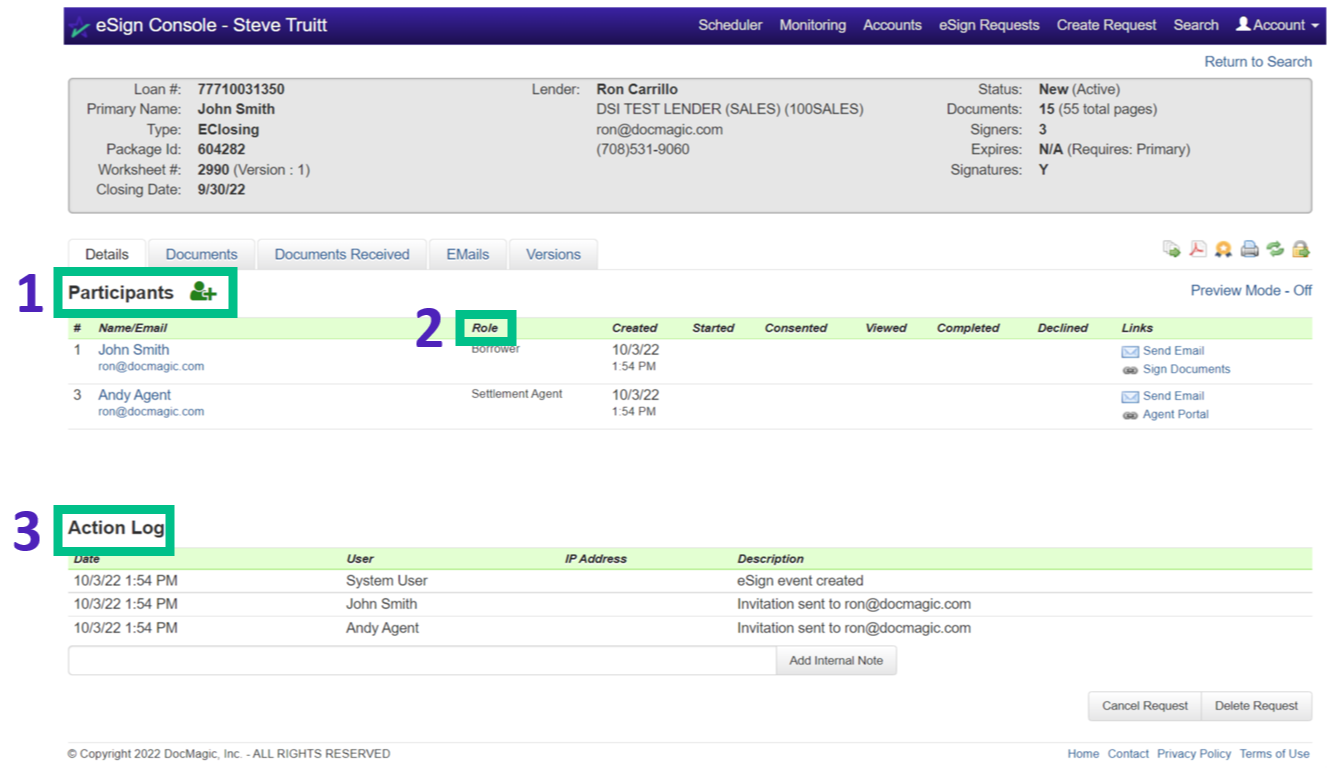Click lender email ron@docmagic.com in header
The height and width of the screenshot is (768, 1333).
(x=659, y=130)
